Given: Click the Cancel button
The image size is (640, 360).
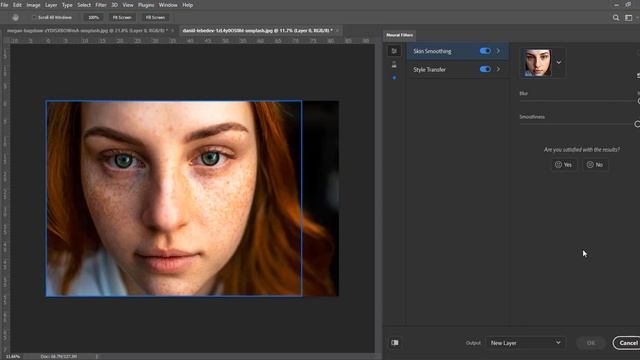Looking at the screenshot, I should pos(627,343).
